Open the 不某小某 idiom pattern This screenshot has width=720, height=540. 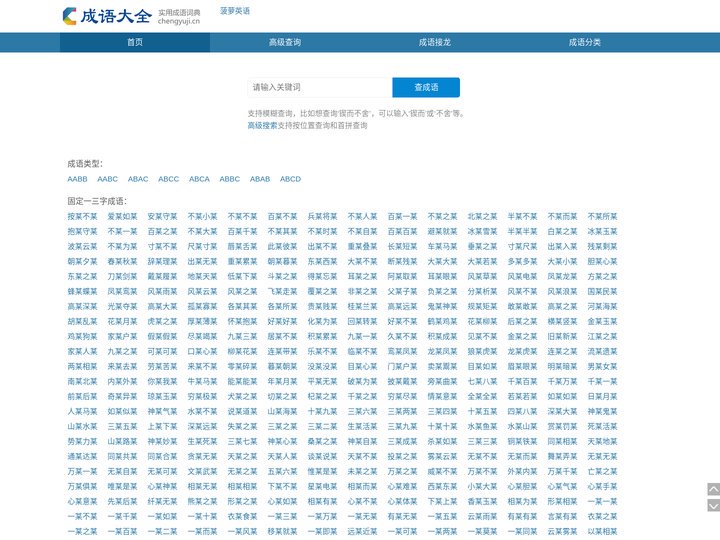coord(202,216)
